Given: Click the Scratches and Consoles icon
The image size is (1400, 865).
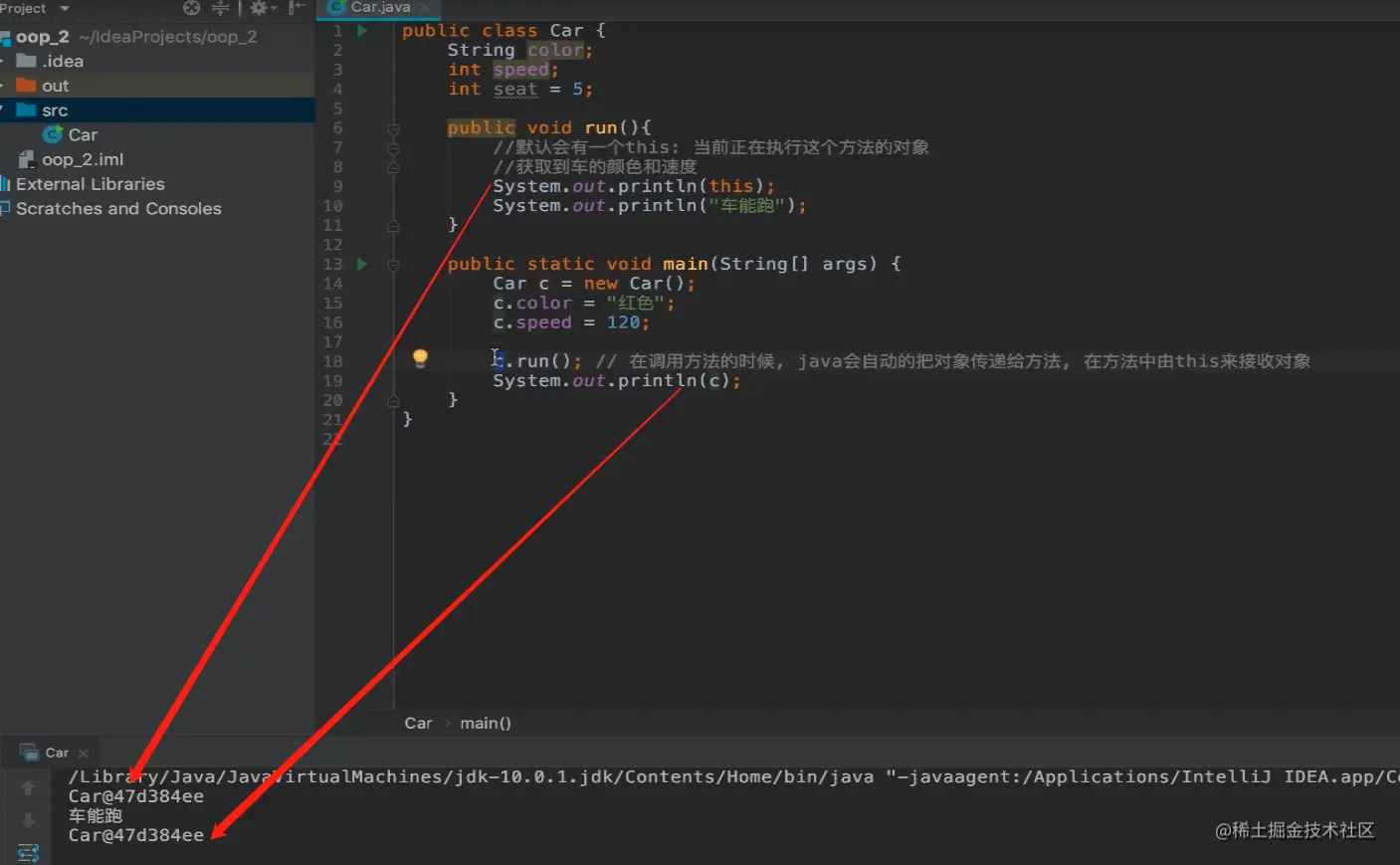Looking at the screenshot, I should pos(5,209).
